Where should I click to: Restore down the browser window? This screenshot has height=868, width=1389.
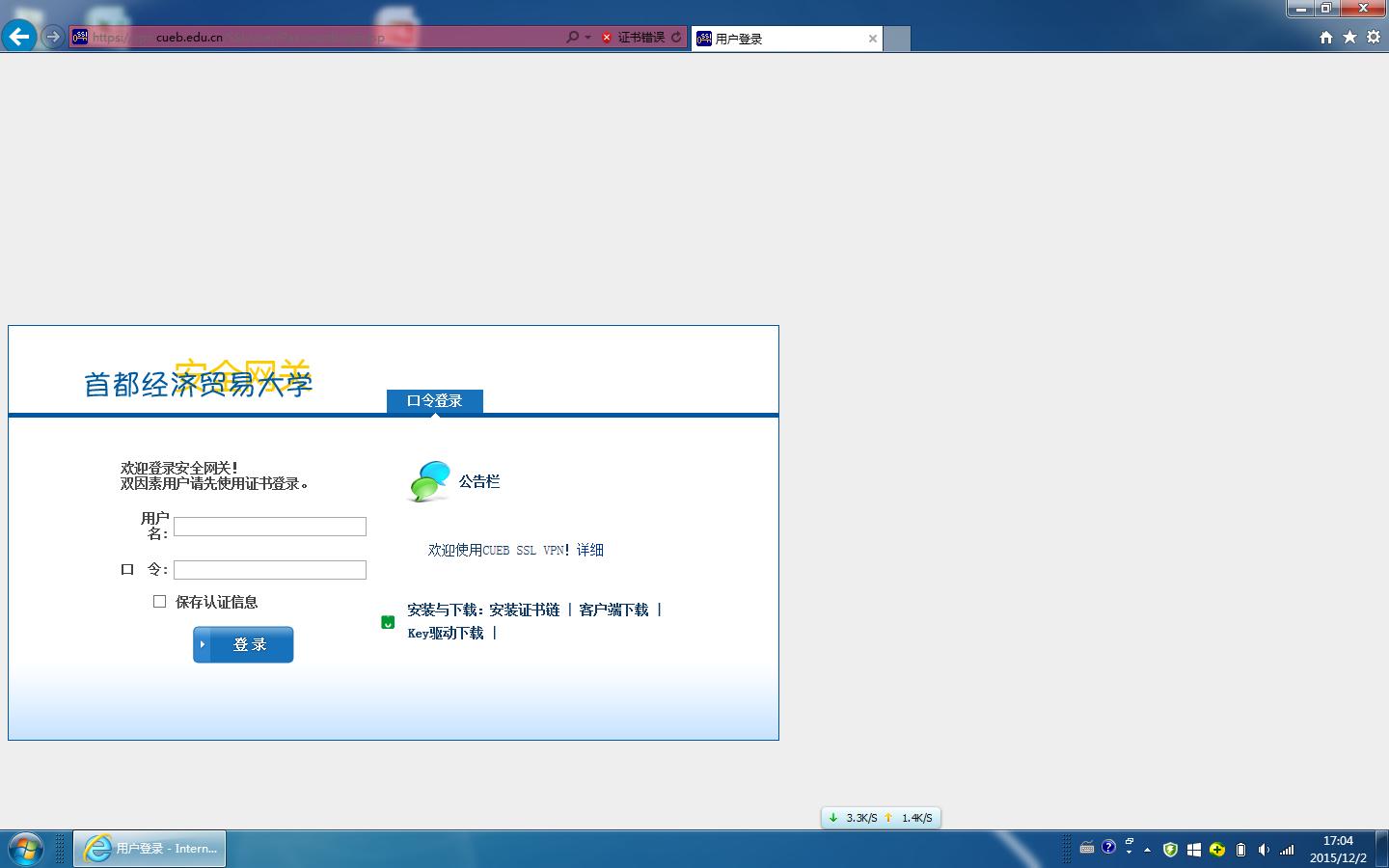[x=1326, y=9]
